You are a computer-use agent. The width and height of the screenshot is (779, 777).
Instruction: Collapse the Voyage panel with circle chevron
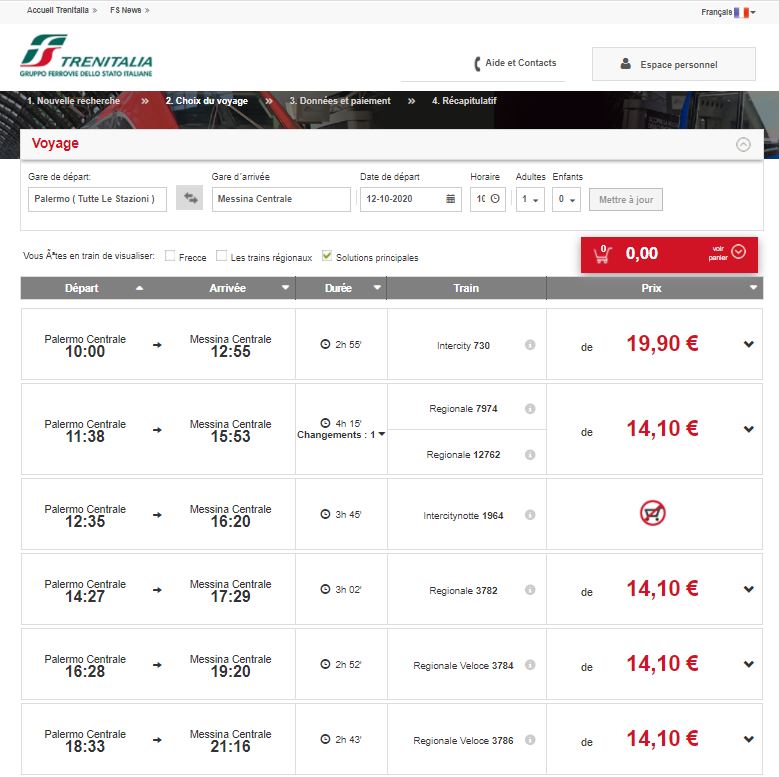tap(743, 145)
